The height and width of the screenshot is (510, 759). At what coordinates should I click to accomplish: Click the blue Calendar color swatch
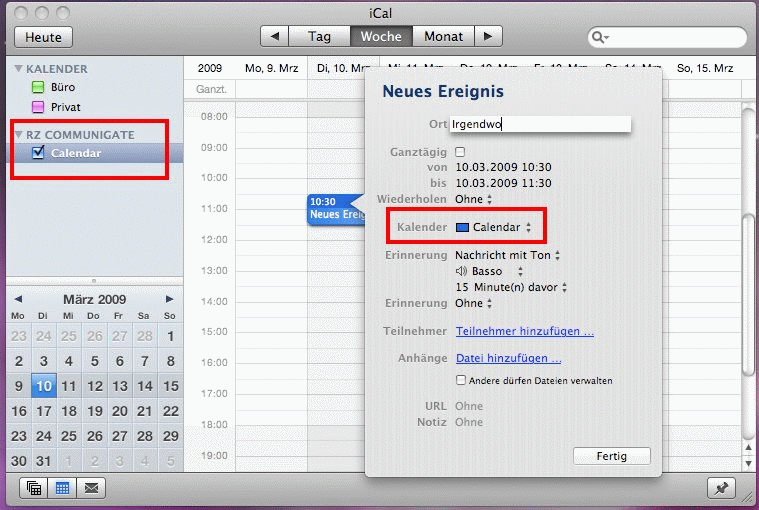point(462,227)
